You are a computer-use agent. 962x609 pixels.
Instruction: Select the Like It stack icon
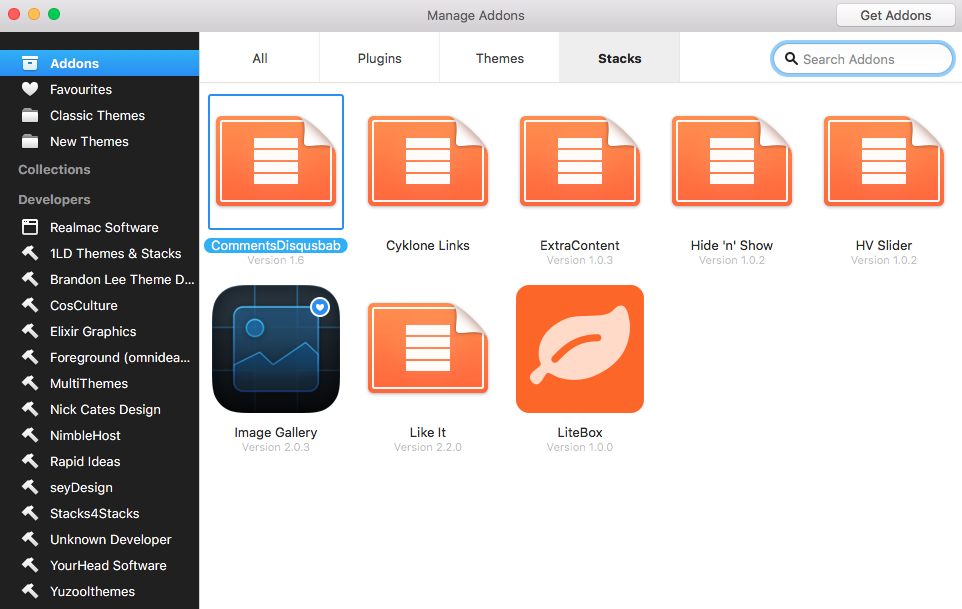(x=428, y=348)
